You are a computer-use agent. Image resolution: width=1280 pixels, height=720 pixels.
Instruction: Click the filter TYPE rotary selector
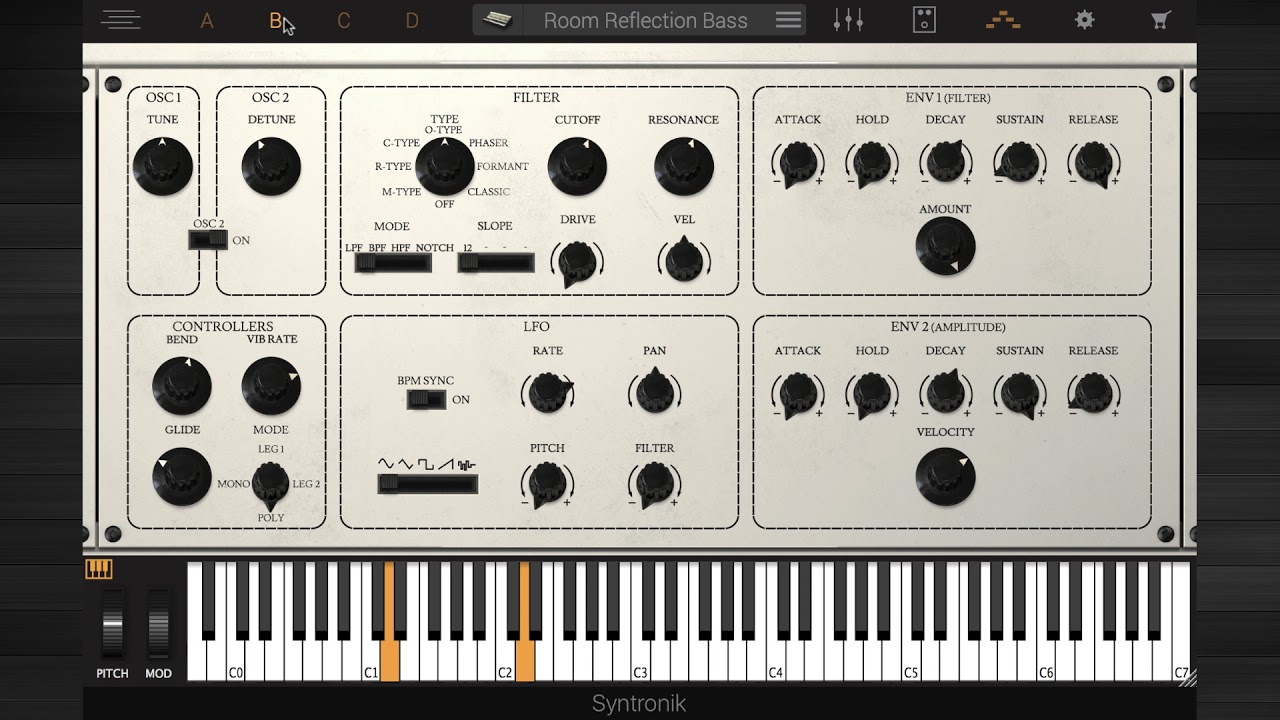(445, 166)
